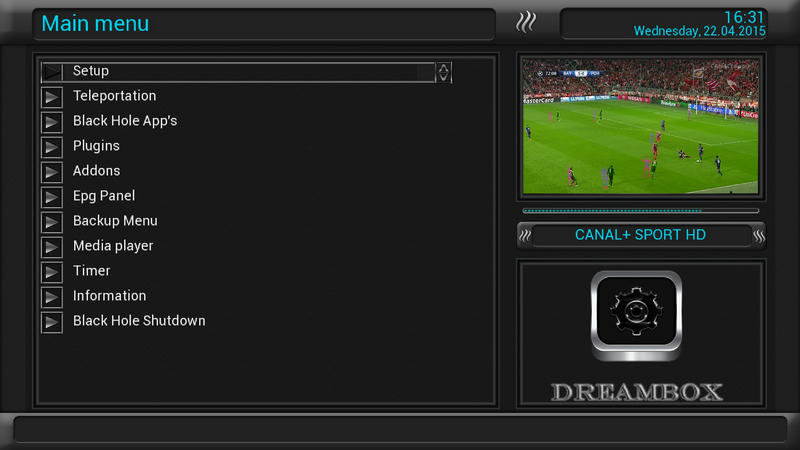This screenshot has height=450, width=800.
Task: Click the Setup gear icon above Dreambox
Action: tap(636, 315)
